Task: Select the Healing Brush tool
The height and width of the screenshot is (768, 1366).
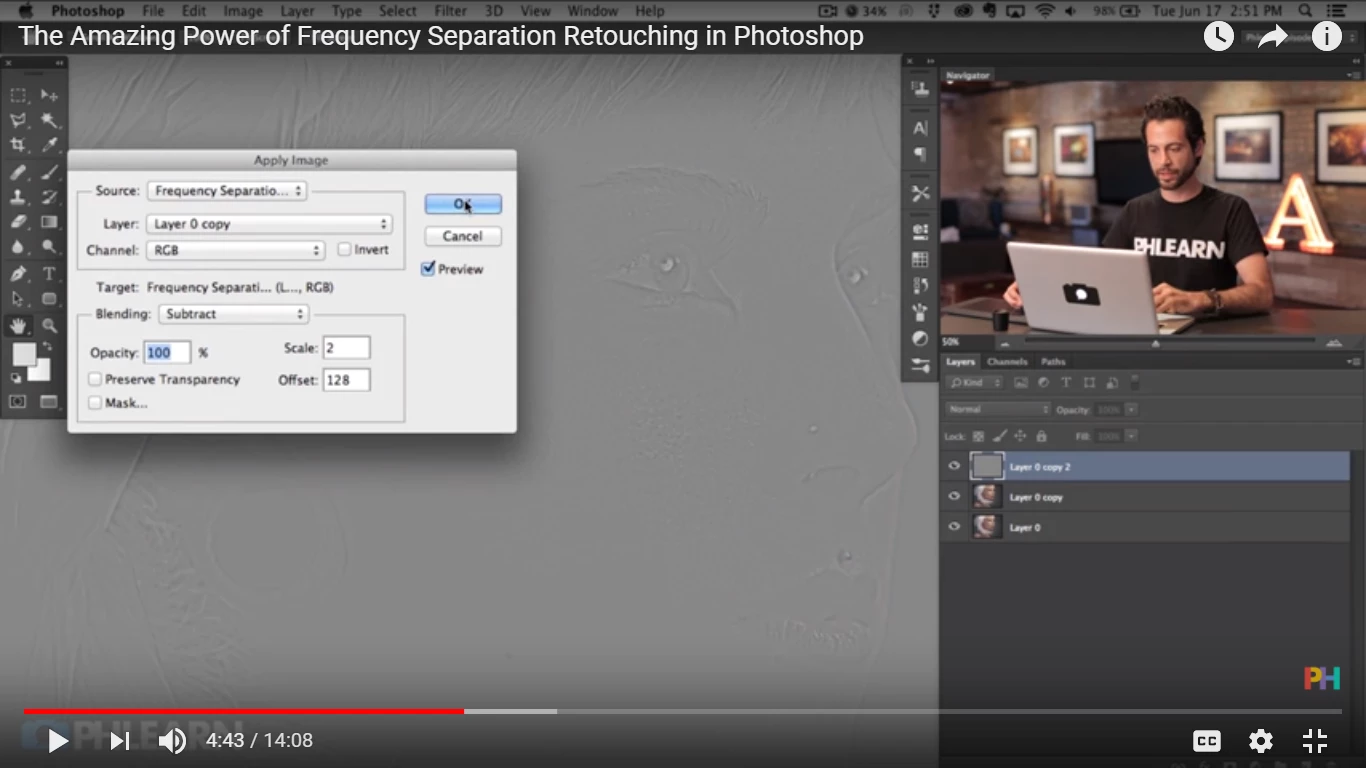Action: coord(19,172)
